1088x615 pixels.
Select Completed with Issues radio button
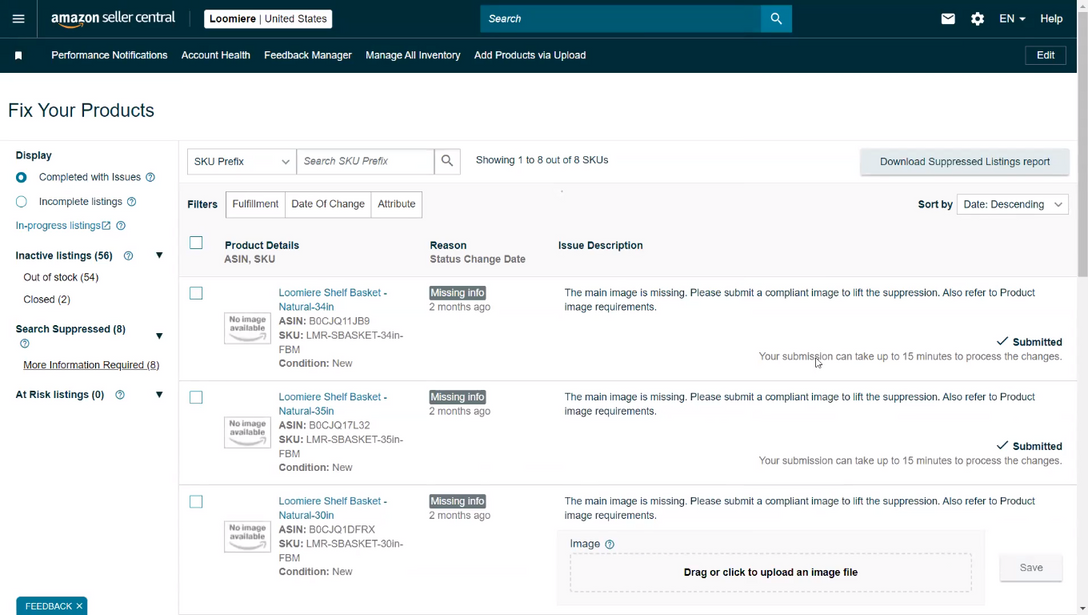pyautogui.click(x=22, y=178)
